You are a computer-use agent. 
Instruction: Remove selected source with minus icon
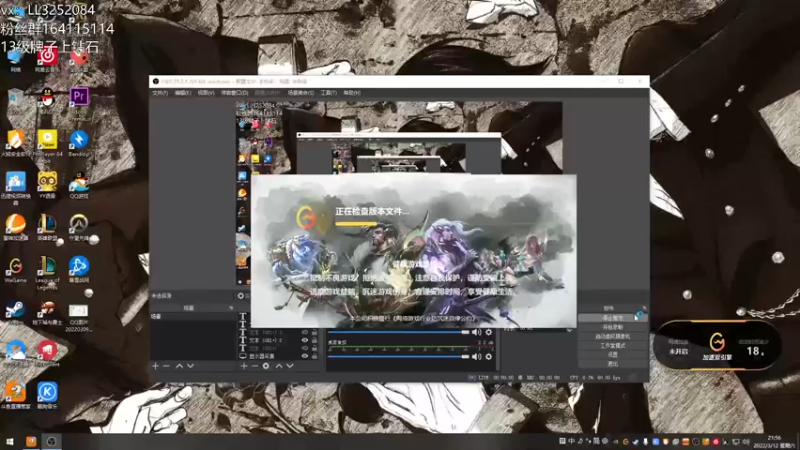[255, 366]
